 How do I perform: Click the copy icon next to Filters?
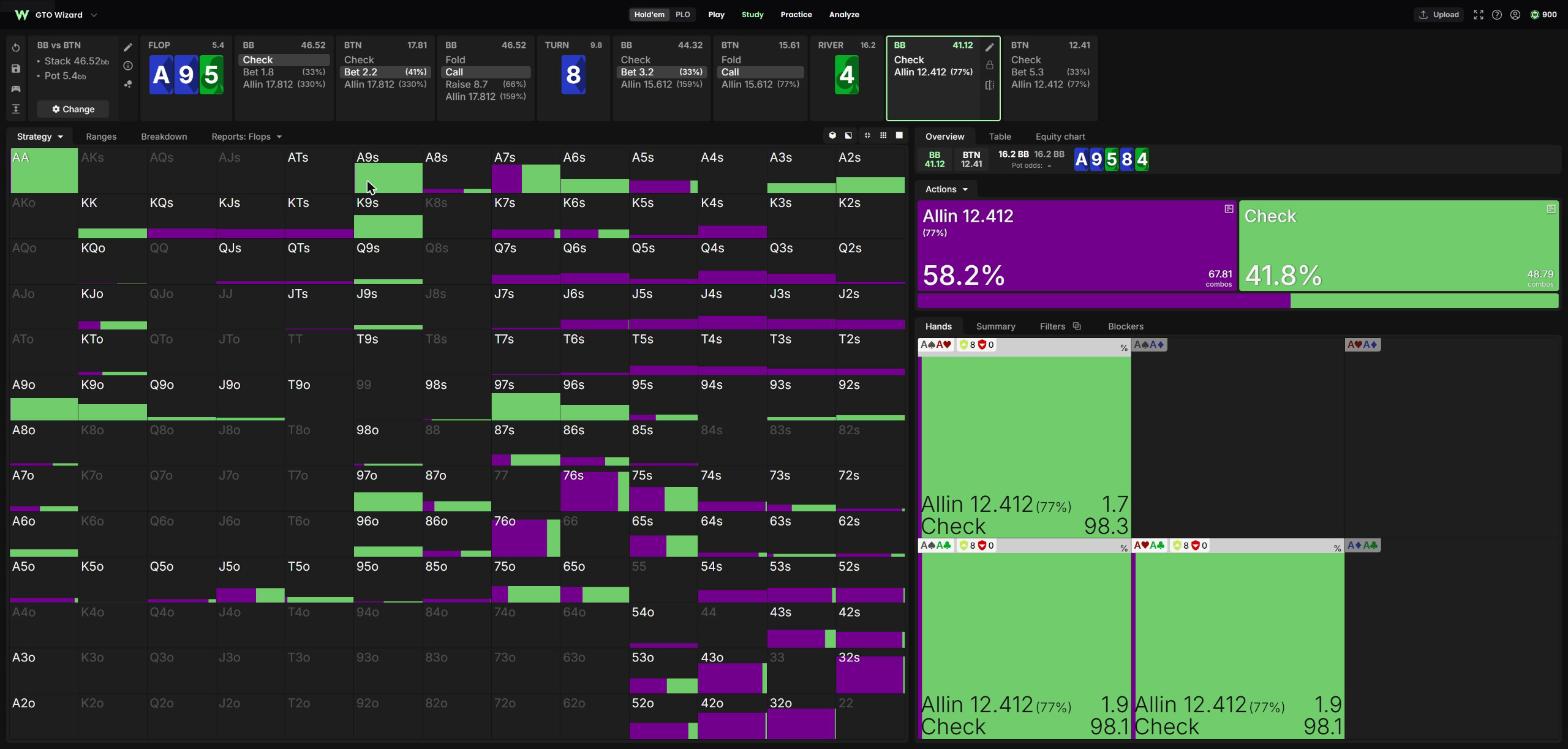point(1076,326)
